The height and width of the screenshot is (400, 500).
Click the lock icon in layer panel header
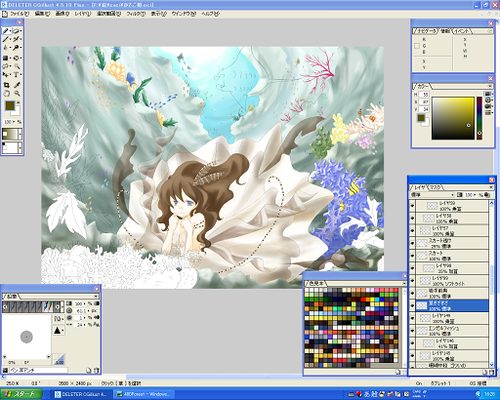pos(487,194)
